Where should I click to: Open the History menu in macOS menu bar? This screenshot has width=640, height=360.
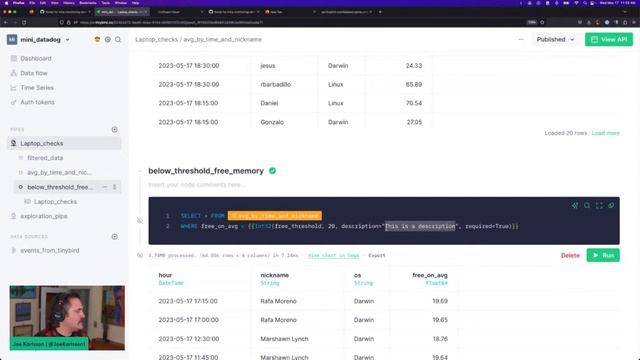tap(69, 3)
